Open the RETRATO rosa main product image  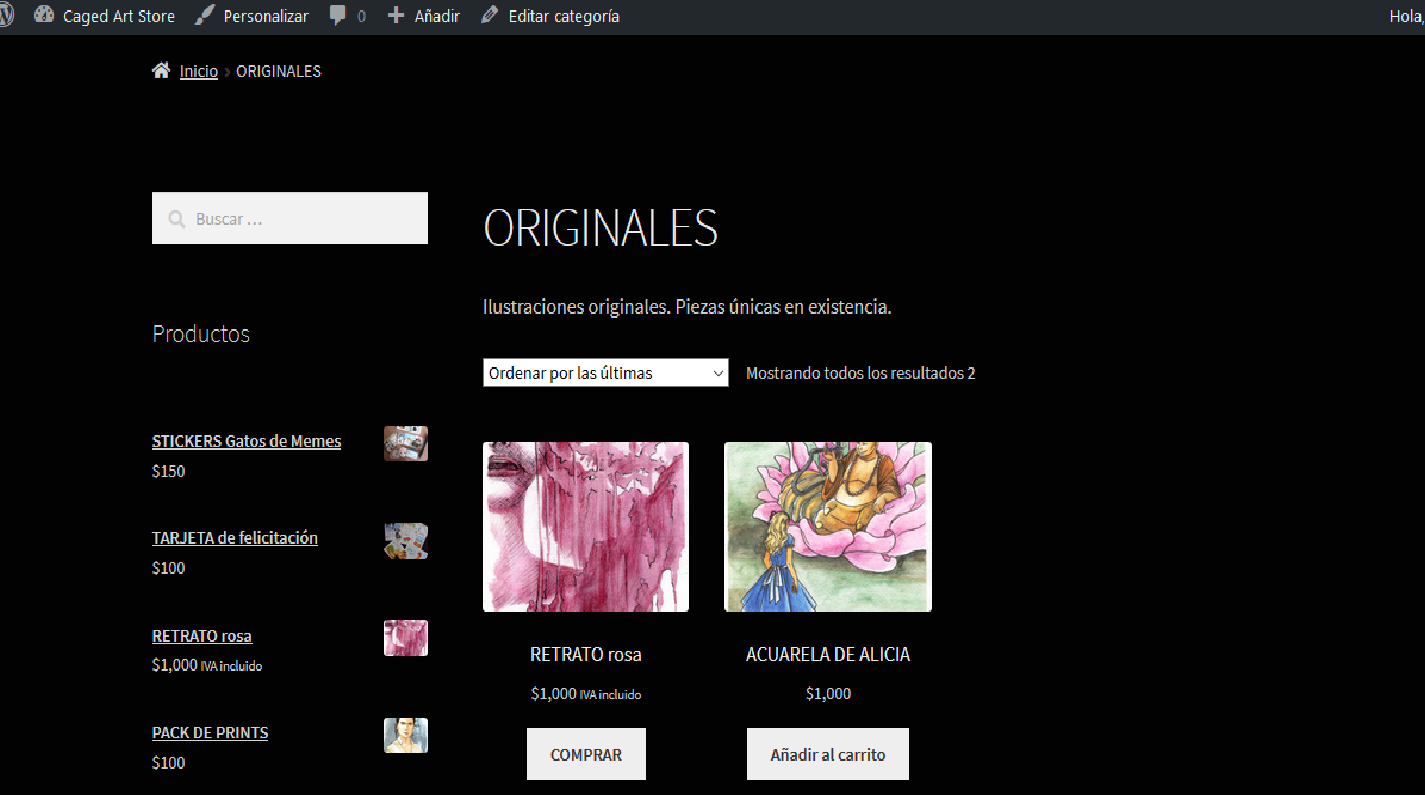click(x=586, y=527)
